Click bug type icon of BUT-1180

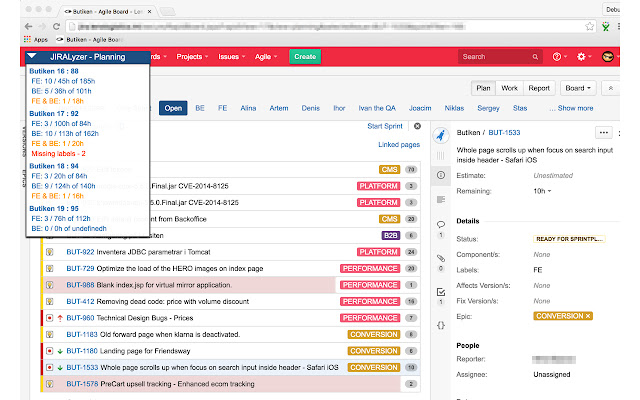pos(49,351)
